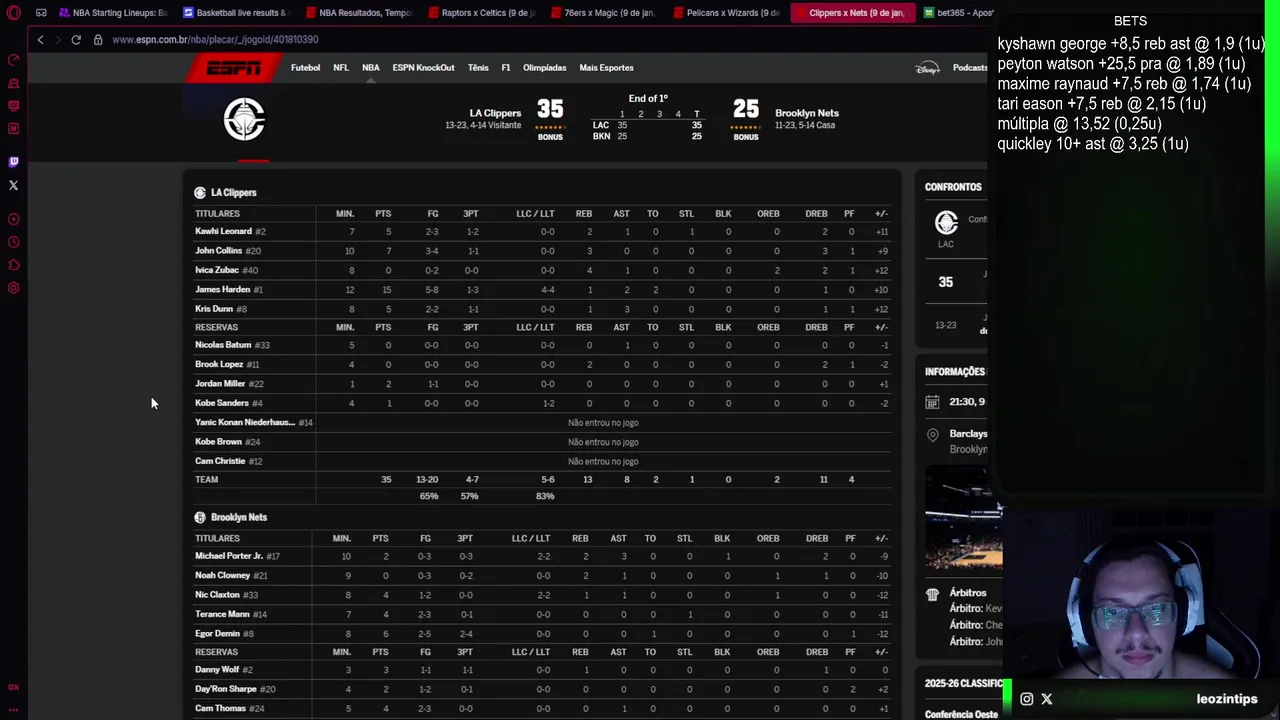This screenshot has width=1280, height=720.
Task: Click the address bar URL
Action: coord(215,40)
